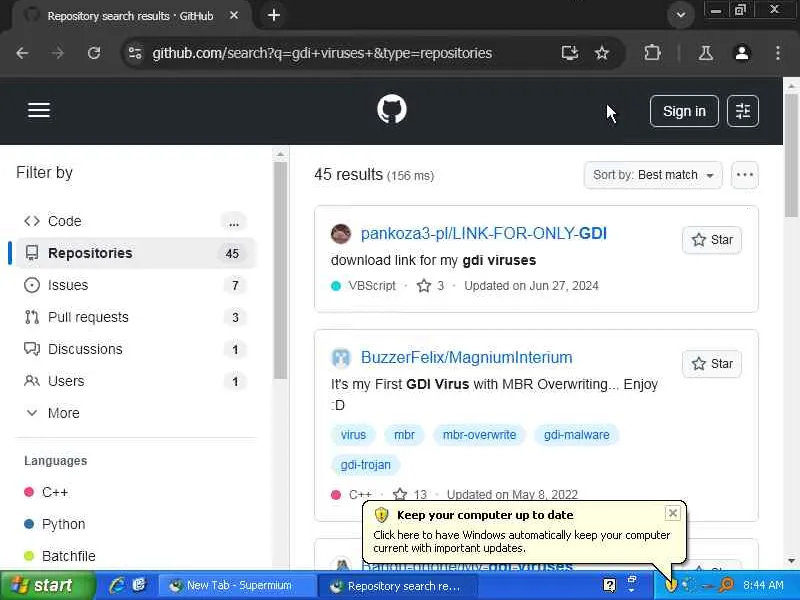The width and height of the screenshot is (800, 600).
Task: Switch to Repository search taskbar button
Action: pyautogui.click(x=397, y=586)
